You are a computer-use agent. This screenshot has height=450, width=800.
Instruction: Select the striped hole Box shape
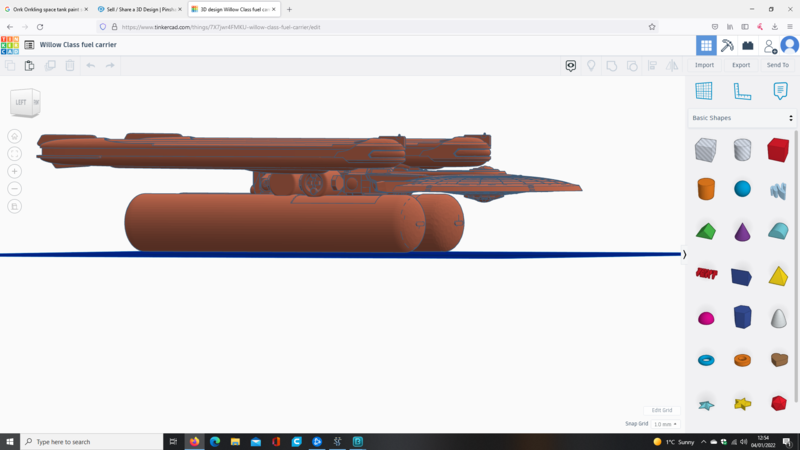pos(706,150)
